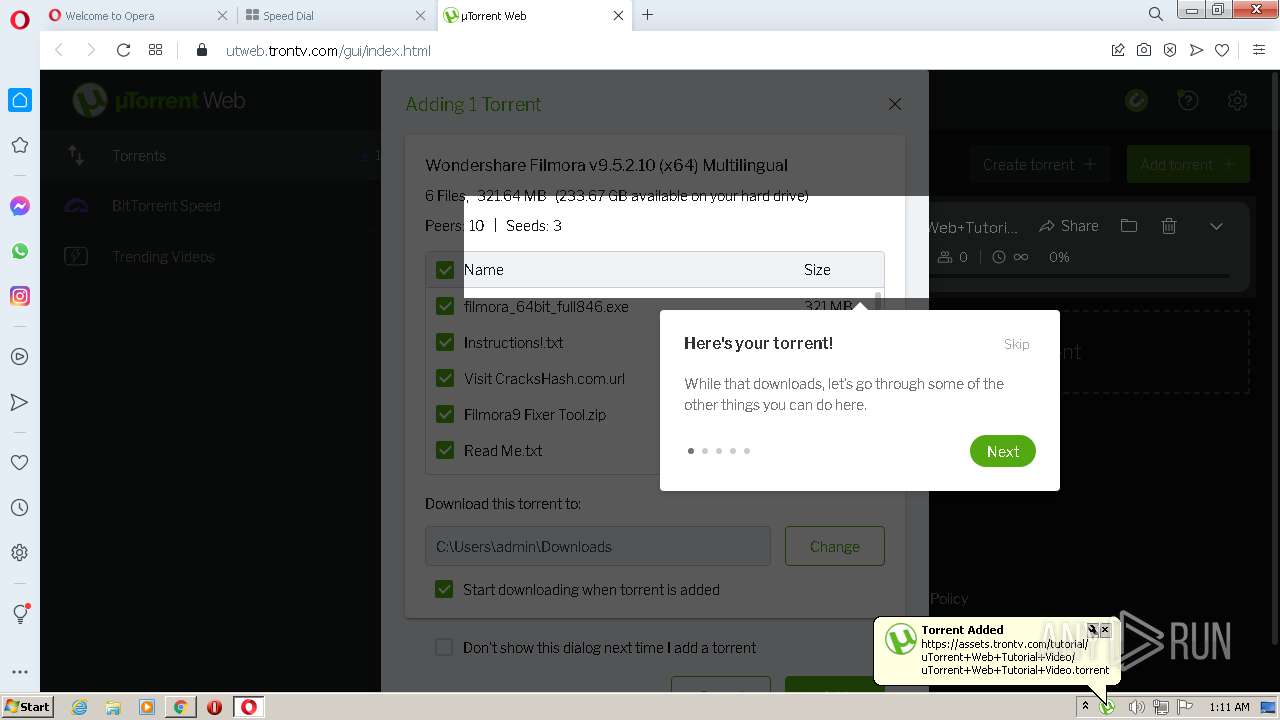Viewport: 1280px width, 720px height.
Task: Uncheck Visit CracksHash.com.url file
Action: 445,378
